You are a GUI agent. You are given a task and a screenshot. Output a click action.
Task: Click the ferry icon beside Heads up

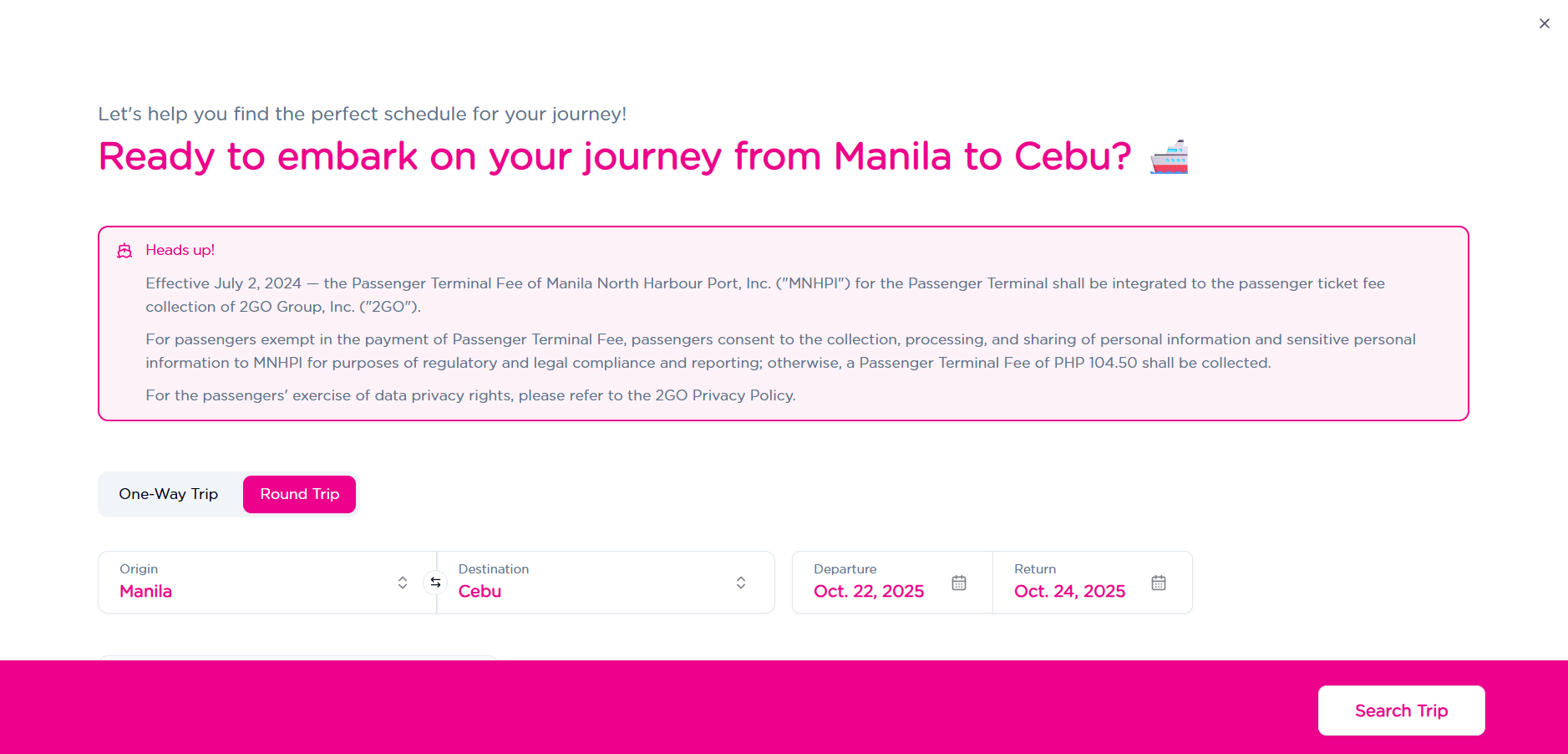[x=124, y=251]
